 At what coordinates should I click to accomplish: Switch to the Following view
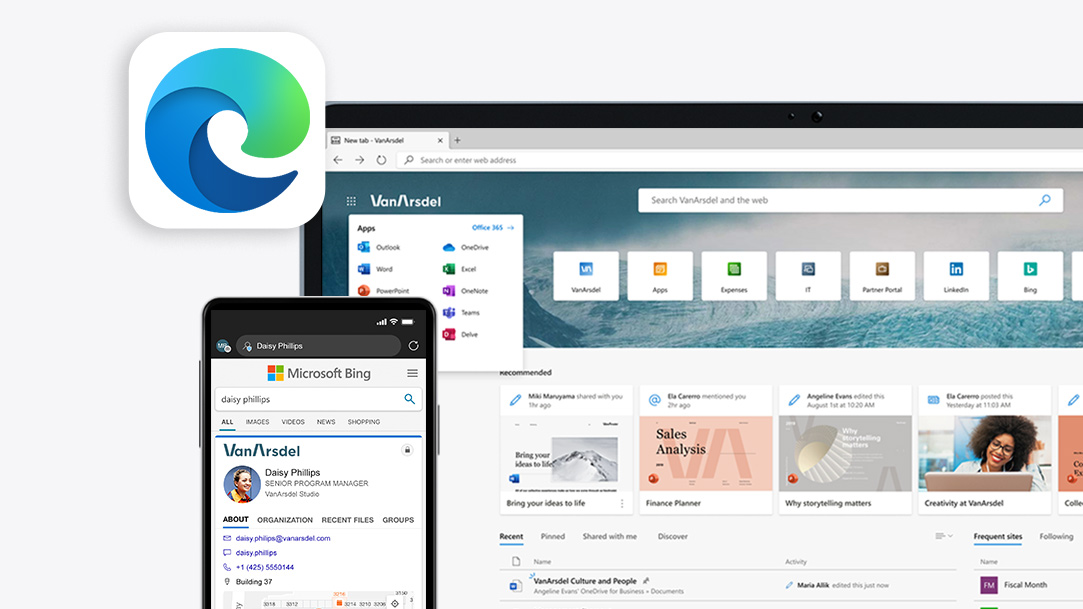click(1056, 537)
